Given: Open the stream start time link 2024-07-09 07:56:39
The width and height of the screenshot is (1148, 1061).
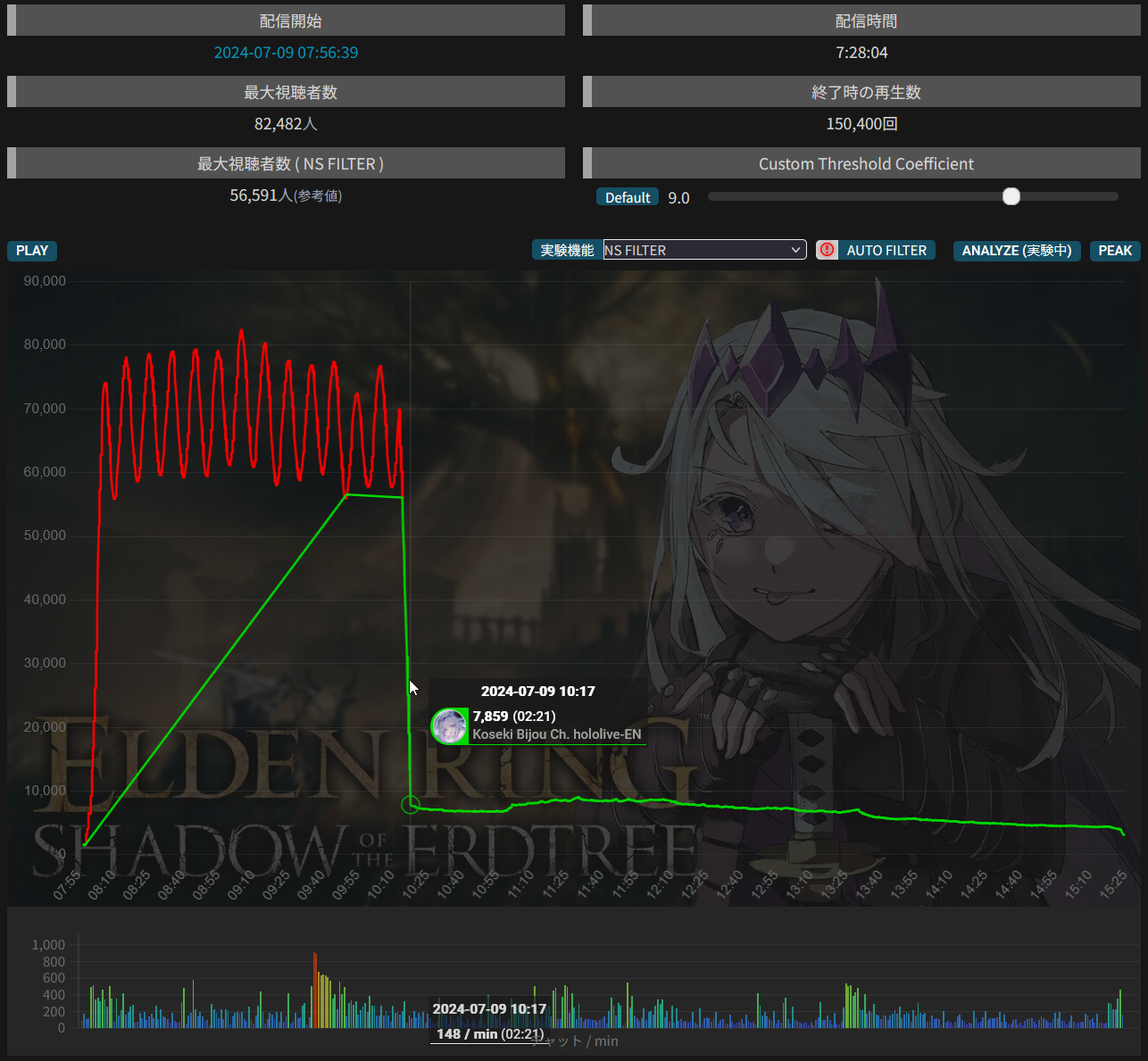Looking at the screenshot, I should pos(286,53).
